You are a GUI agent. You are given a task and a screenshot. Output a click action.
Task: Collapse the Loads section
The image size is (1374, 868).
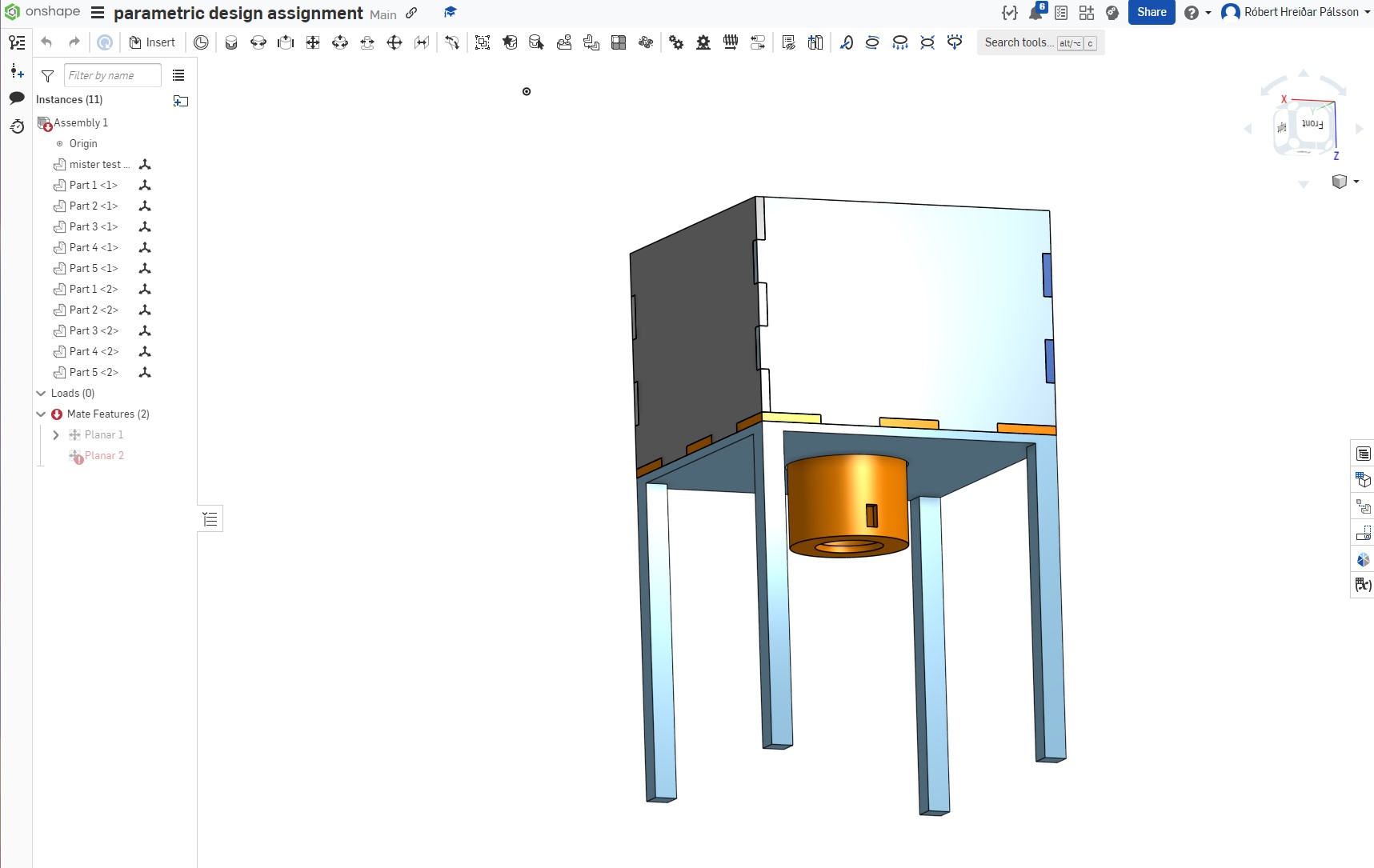(x=42, y=393)
